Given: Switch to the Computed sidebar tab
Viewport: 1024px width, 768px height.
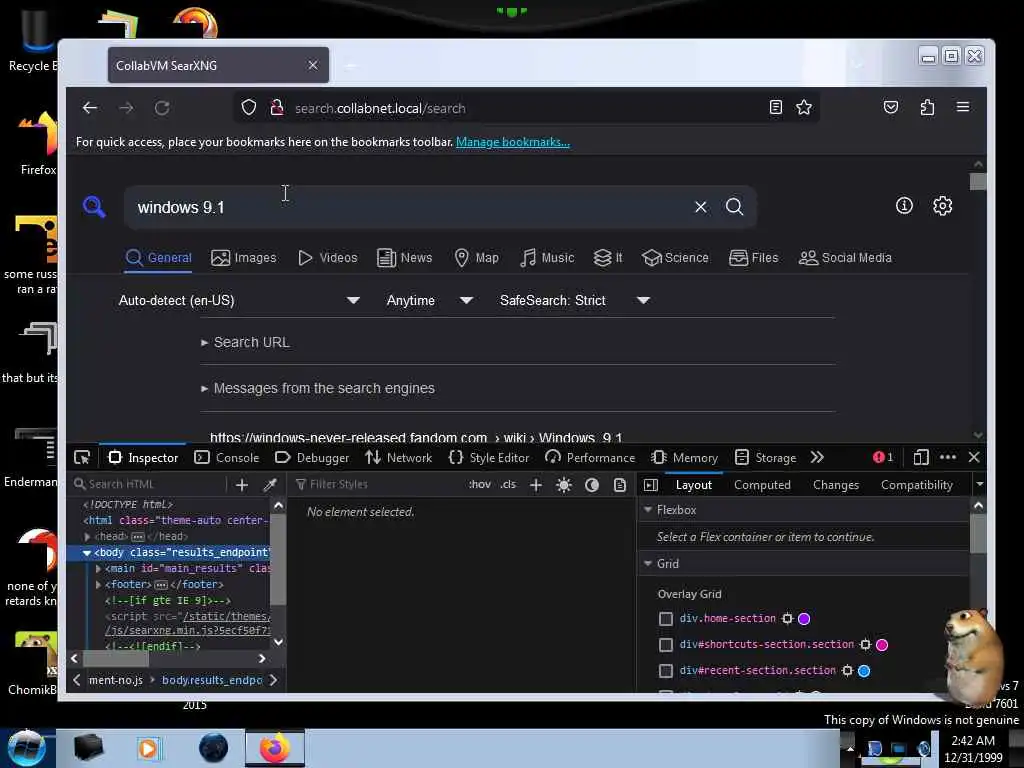Looking at the screenshot, I should (x=762, y=485).
